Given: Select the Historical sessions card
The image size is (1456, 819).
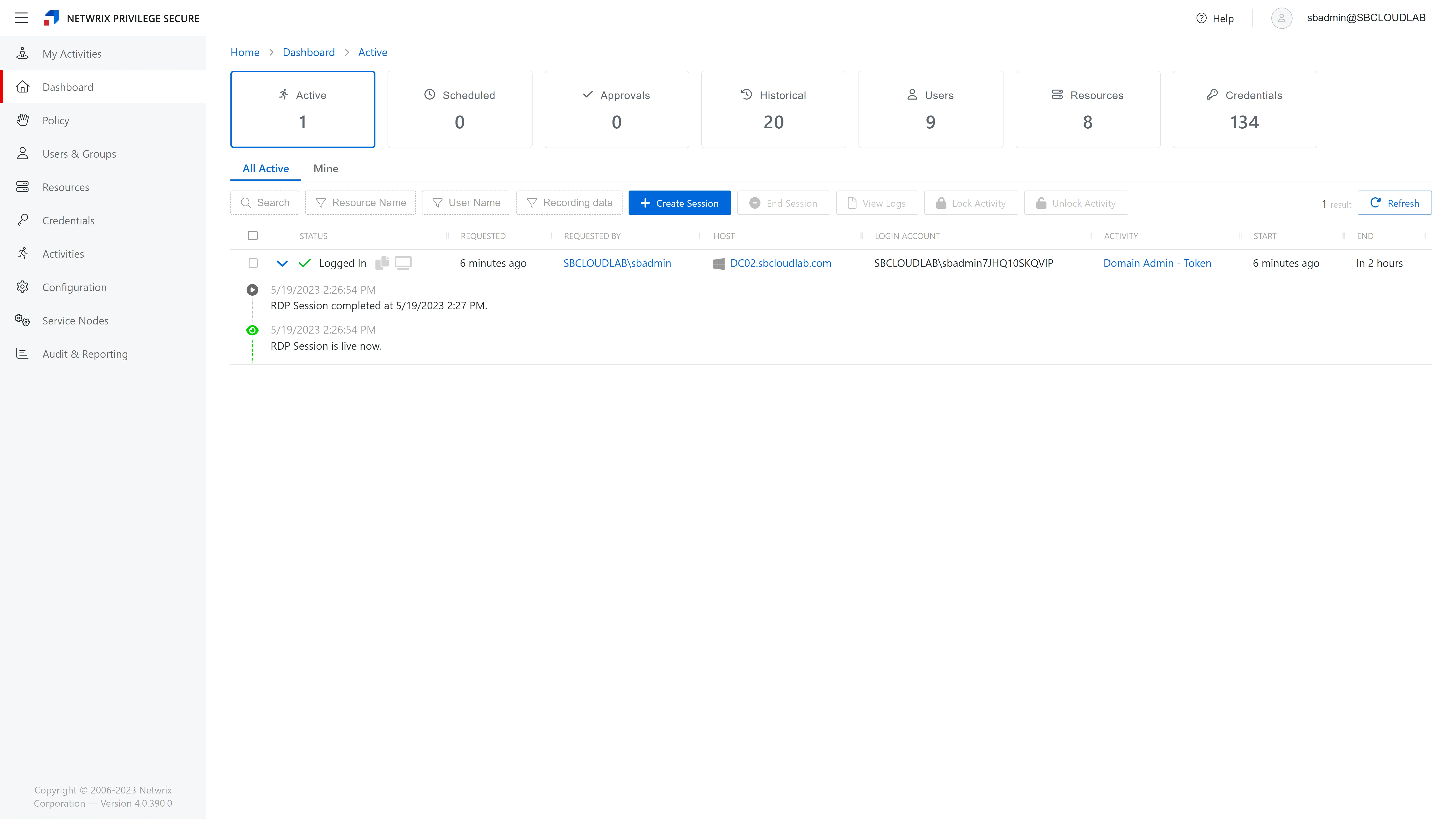Looking at the screenshot, I should 774,109.
